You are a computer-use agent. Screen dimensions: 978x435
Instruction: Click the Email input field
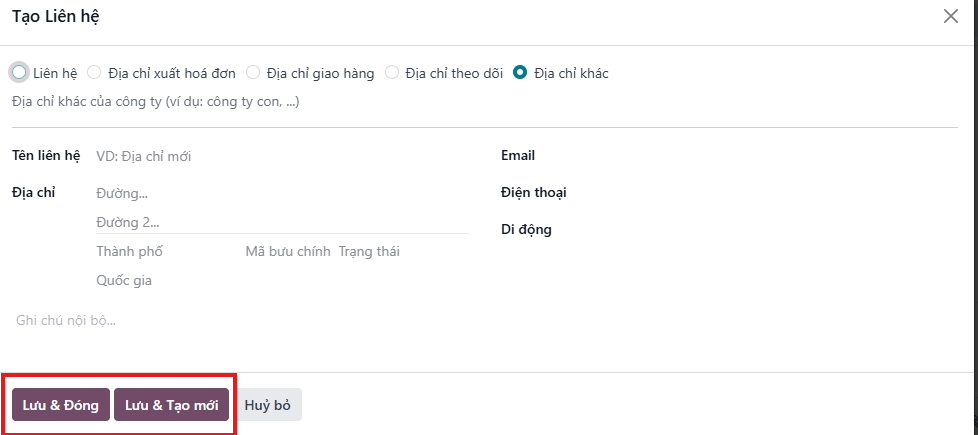pos(766,156)
